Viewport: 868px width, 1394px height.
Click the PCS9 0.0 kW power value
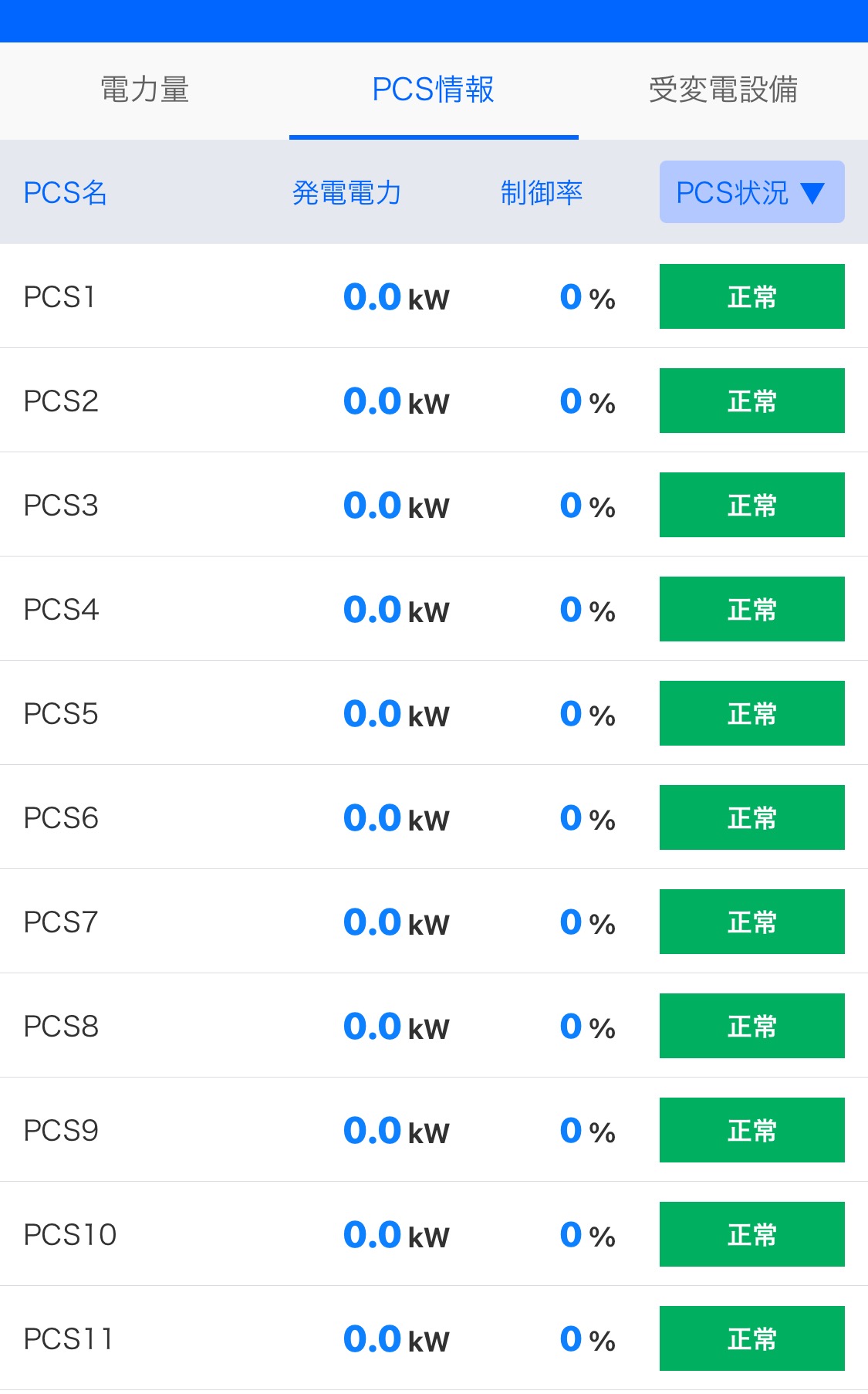pyautogui.click(x=396, y=1131)
